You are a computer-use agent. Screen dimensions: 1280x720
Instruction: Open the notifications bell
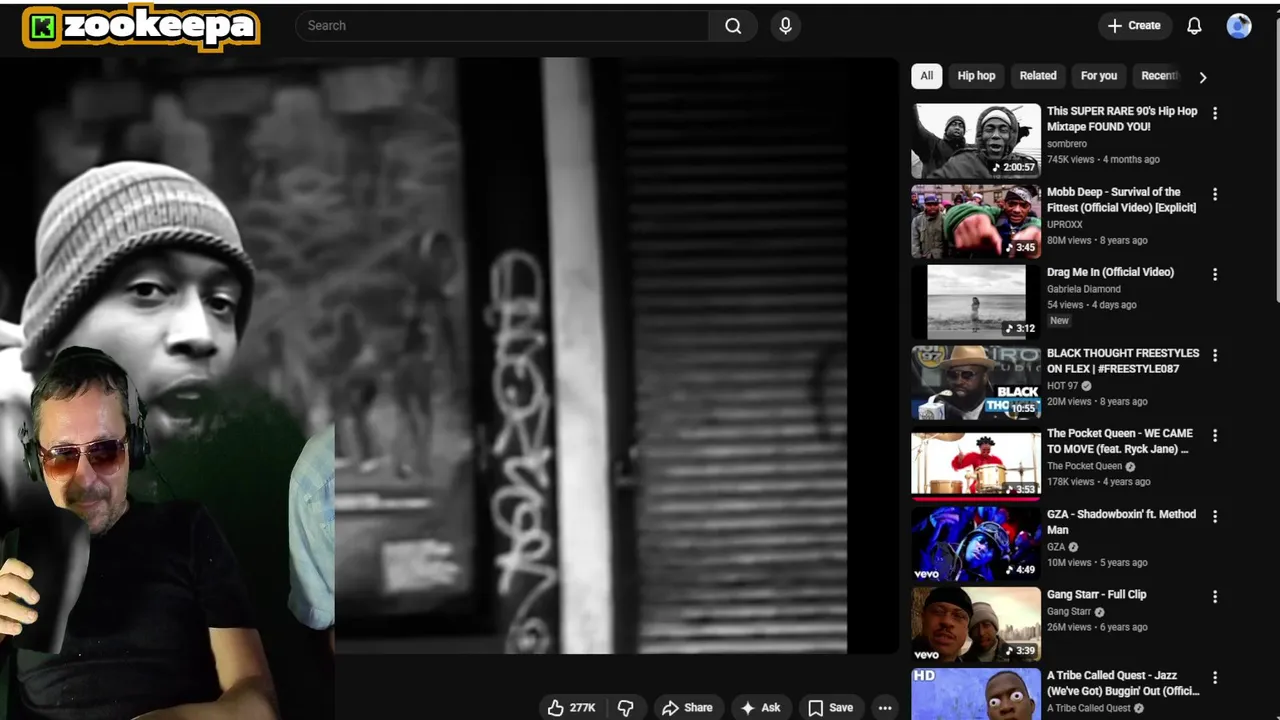click(x=1194, y=26)
